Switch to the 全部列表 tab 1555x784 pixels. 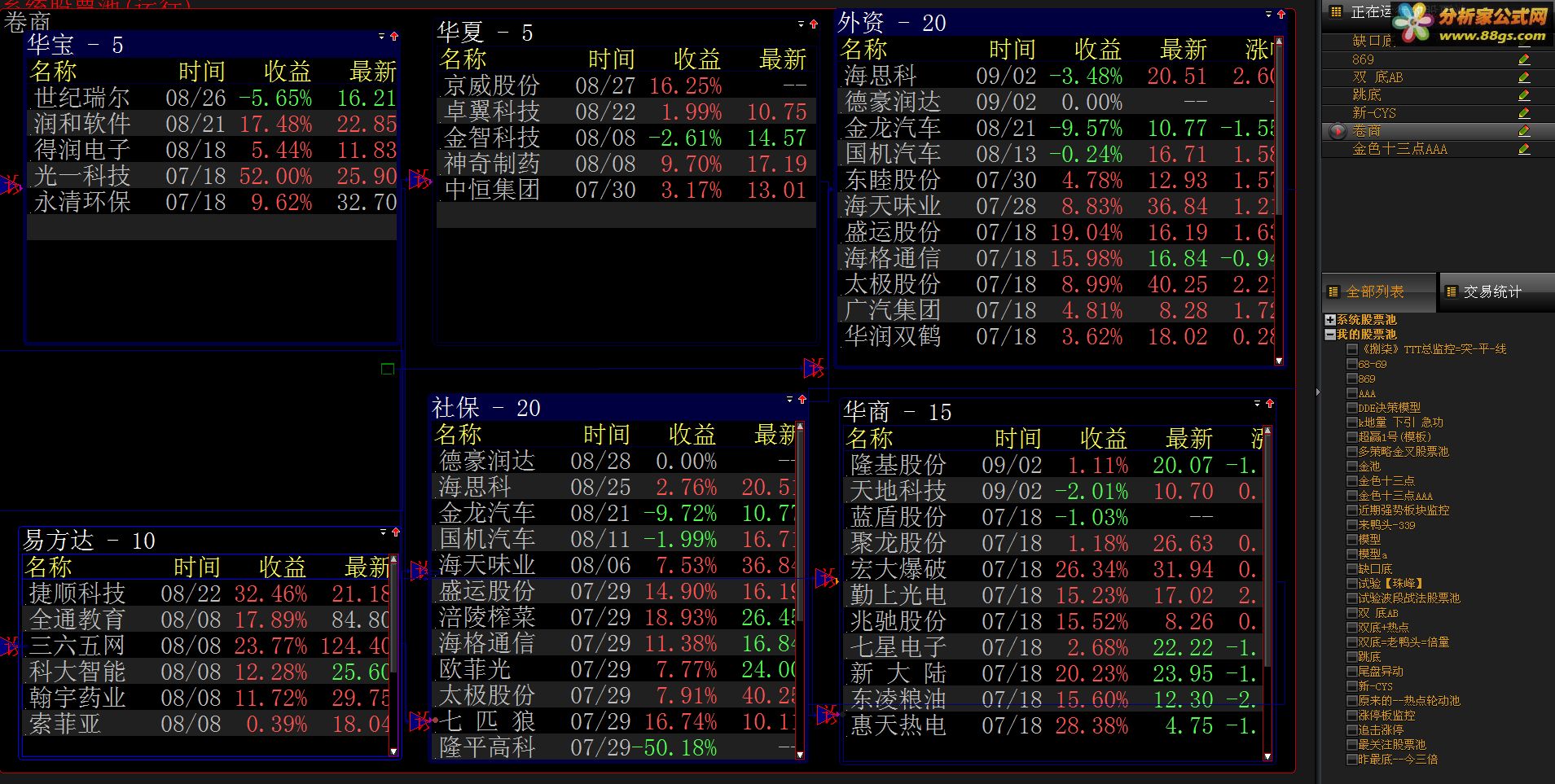pos(1378,291)
